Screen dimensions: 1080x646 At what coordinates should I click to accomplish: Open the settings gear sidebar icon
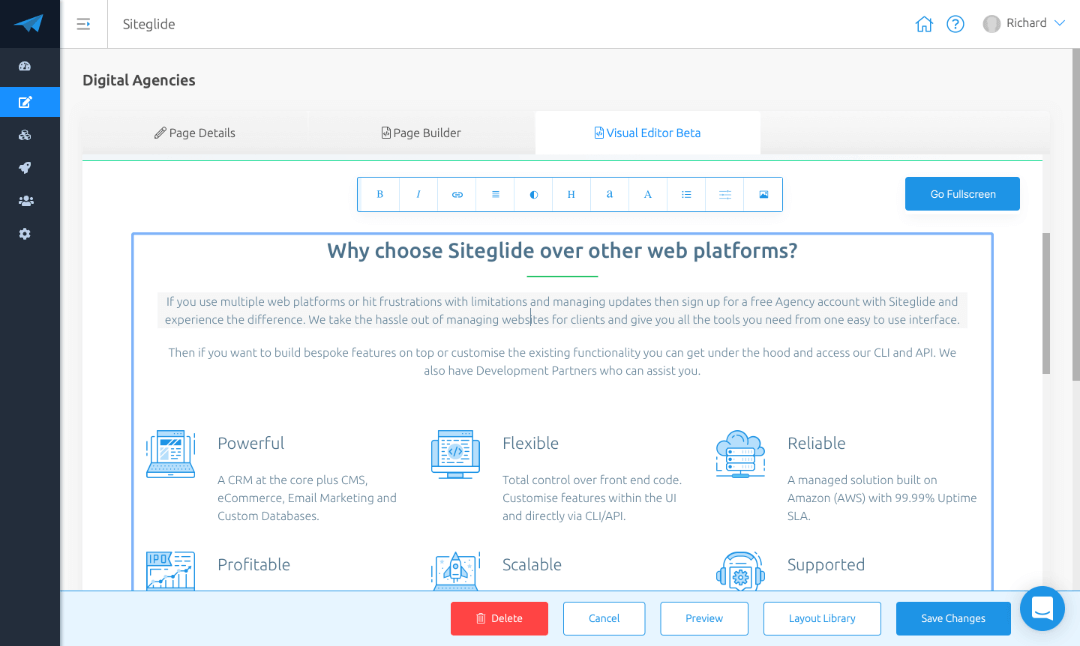click(x=25, y=234)
